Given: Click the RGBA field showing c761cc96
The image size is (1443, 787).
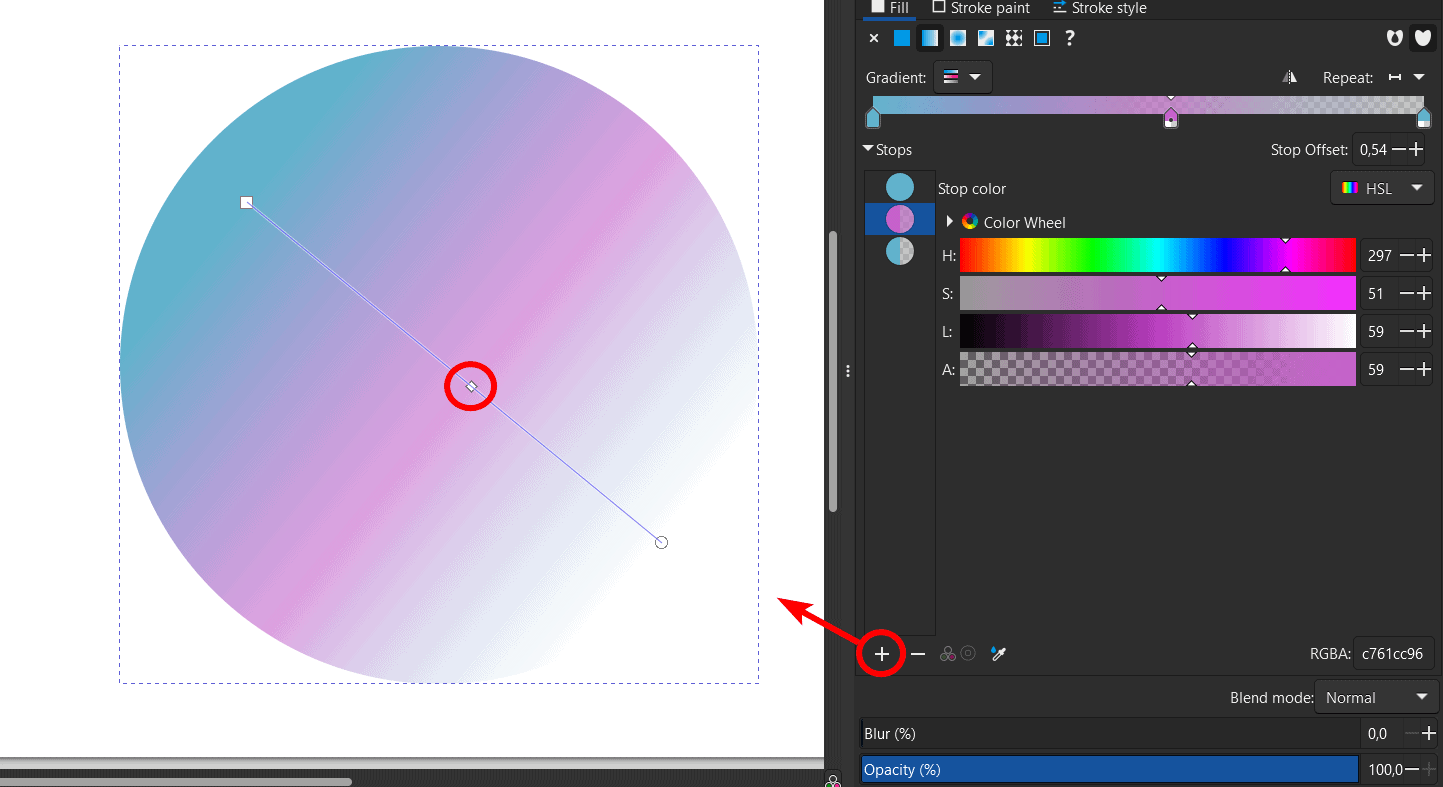Looking at the screenshot, I should tap(1394, 654).
